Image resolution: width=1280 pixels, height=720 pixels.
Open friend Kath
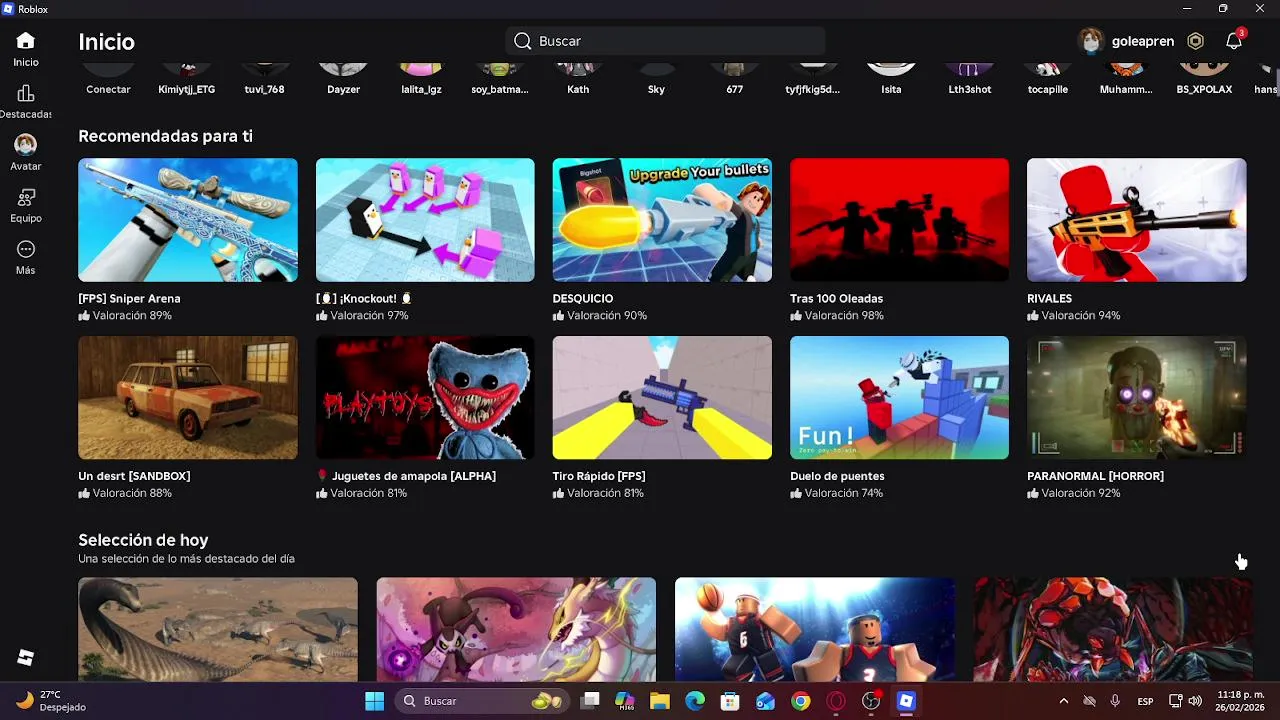coord(578,80)
